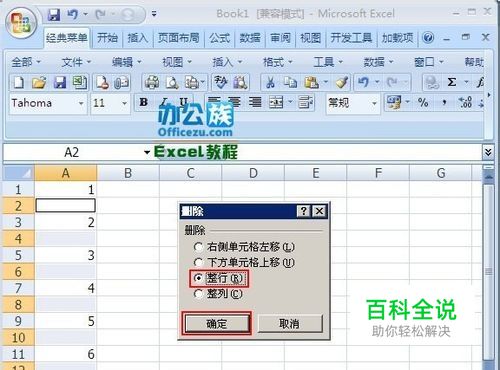Image resolution: width=500 pixels, height=370 pixels.
Task: Click the vertical scrollbar thumb
Action: (x=488, y=272)
